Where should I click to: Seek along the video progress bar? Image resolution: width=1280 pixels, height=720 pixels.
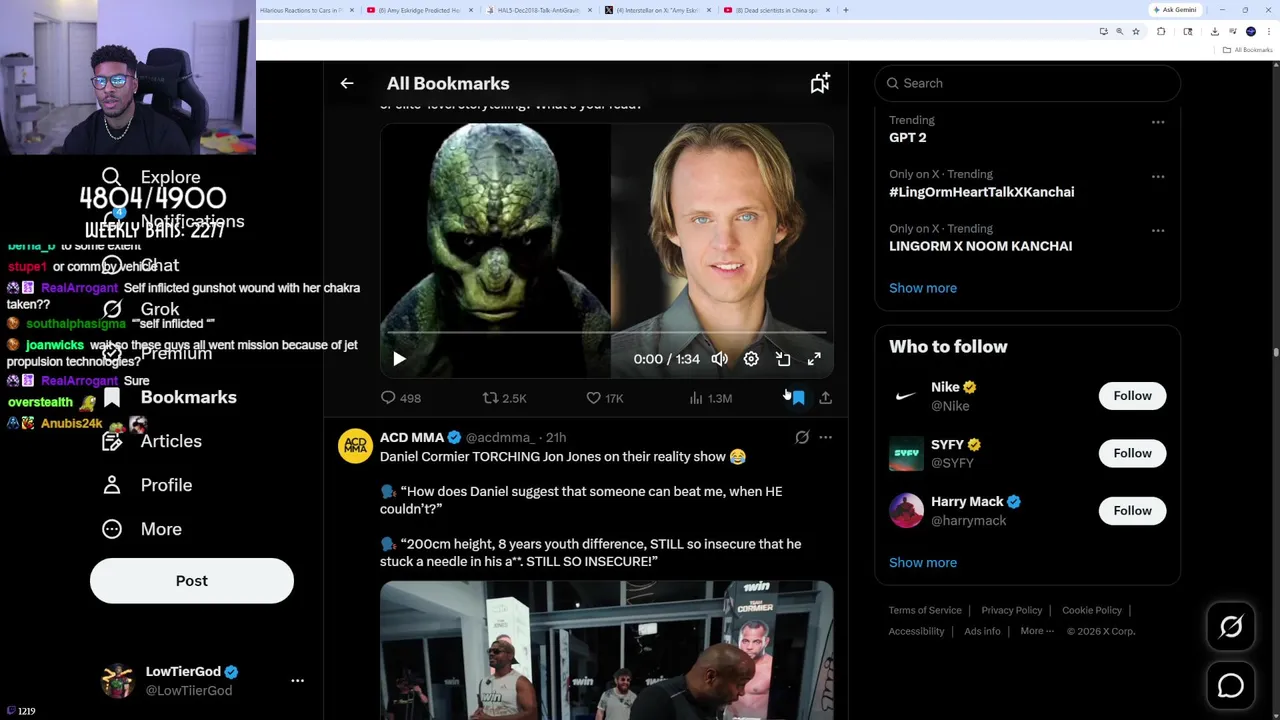(x=606, y=332)
